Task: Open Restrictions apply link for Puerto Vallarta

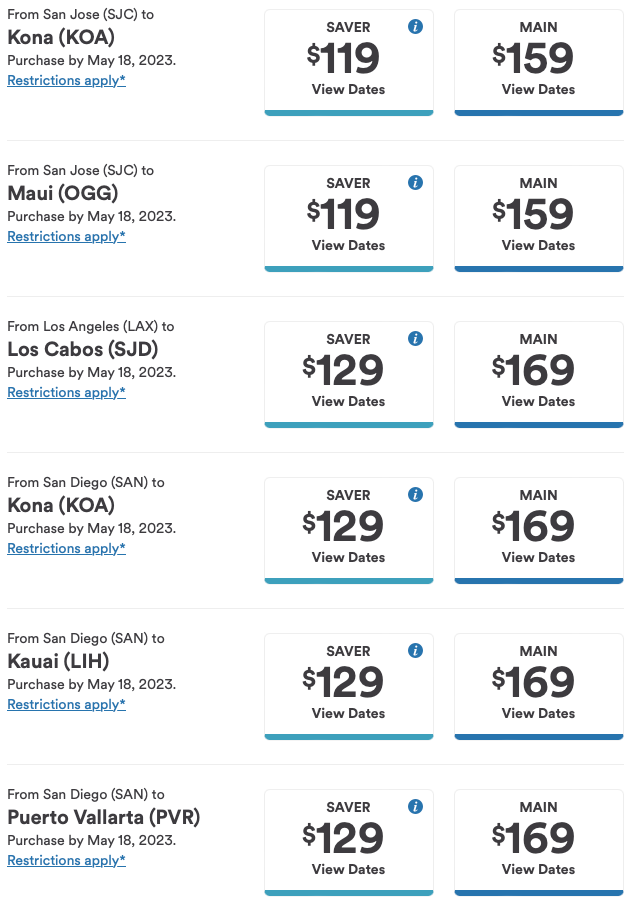Action: [x=66, y=860]
